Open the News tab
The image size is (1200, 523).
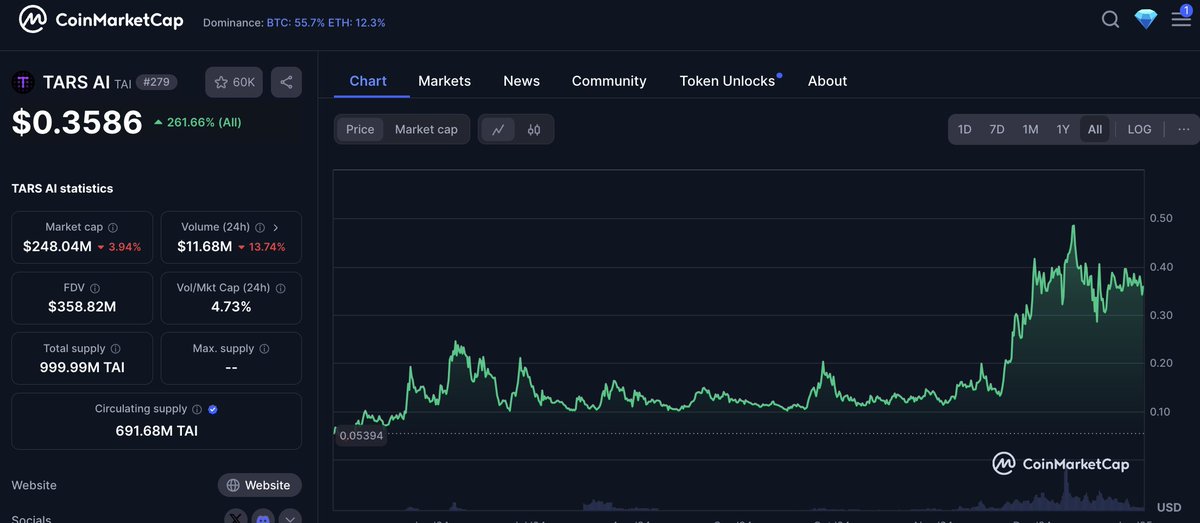click(521, 81)
